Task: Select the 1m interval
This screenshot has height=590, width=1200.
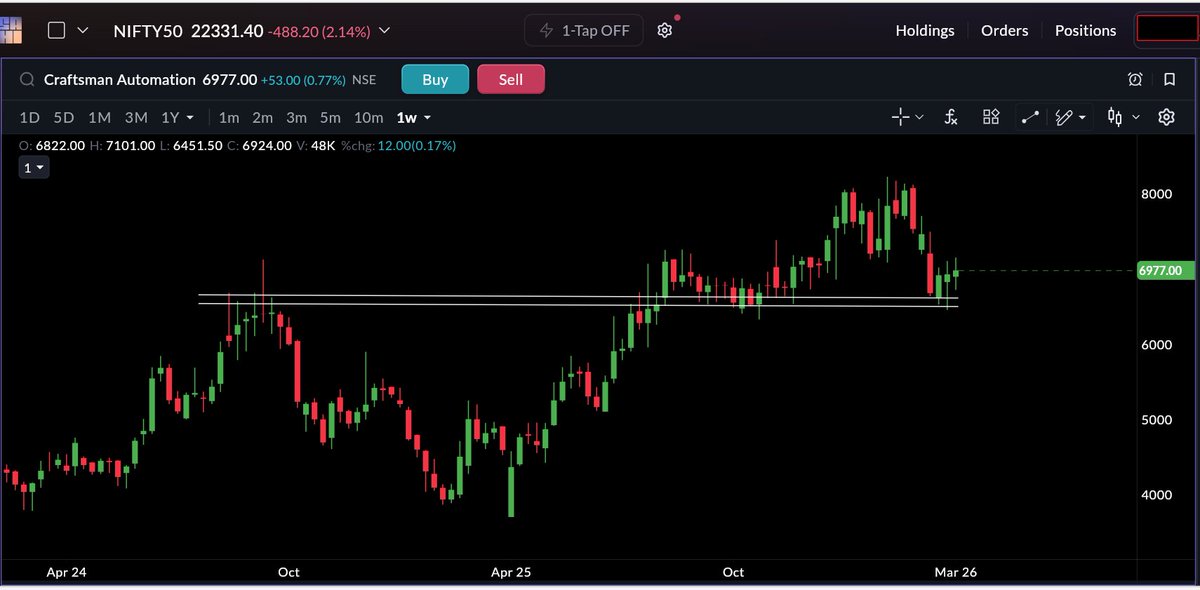Action: [x=229, y=117]
